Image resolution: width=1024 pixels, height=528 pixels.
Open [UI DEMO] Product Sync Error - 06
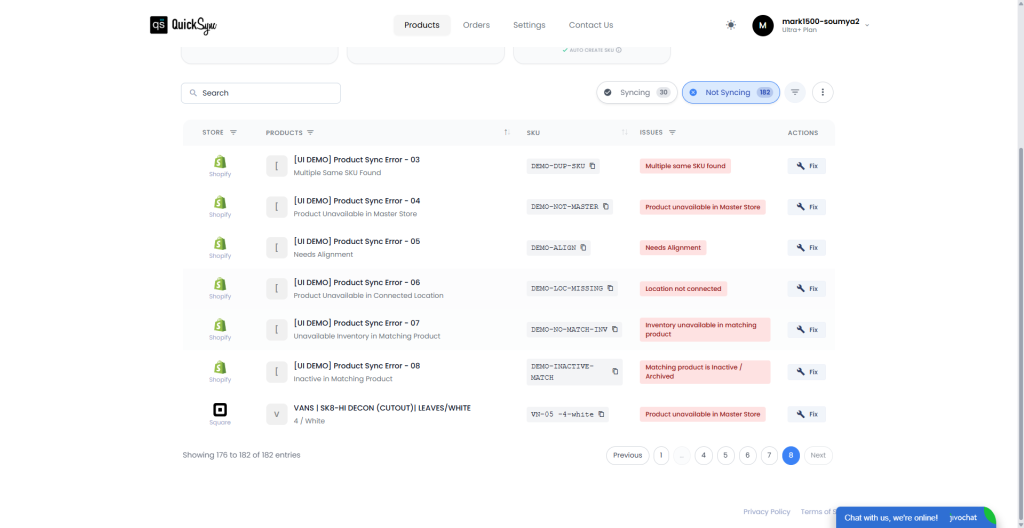coord(357,282)
